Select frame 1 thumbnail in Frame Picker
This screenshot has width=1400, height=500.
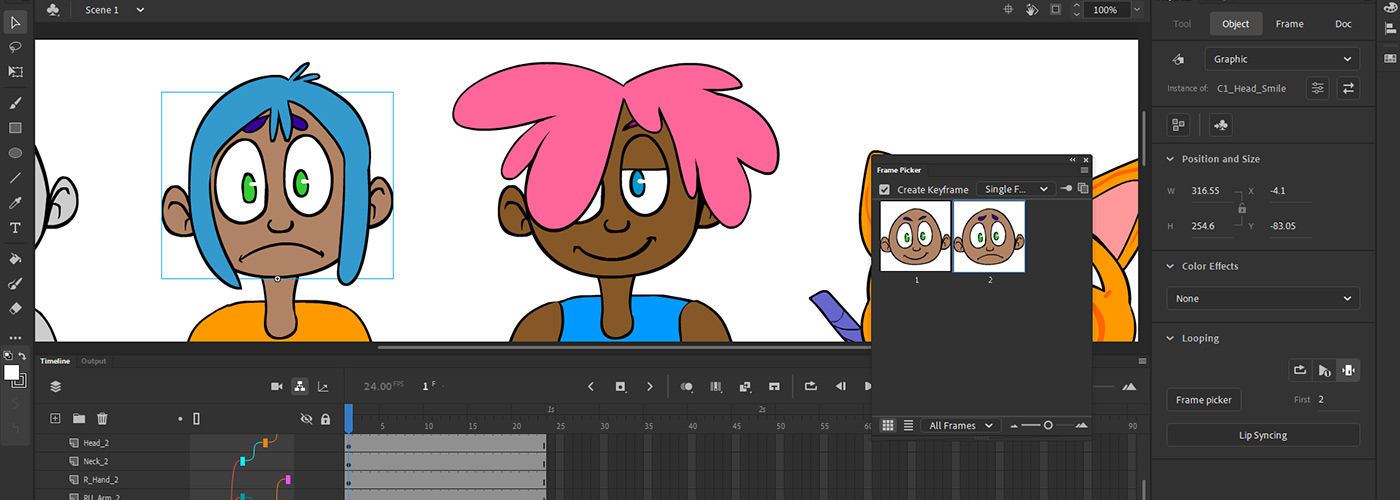coord(916,236)
